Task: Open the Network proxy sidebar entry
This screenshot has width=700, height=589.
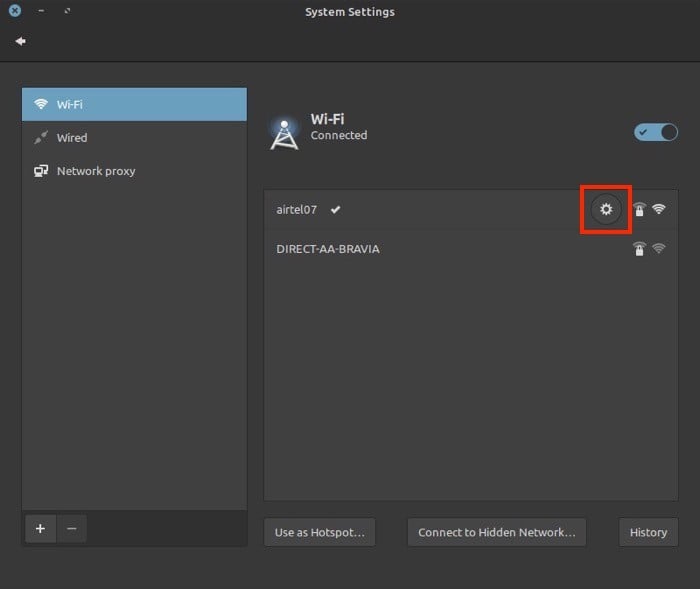Action: click(134, 171)
